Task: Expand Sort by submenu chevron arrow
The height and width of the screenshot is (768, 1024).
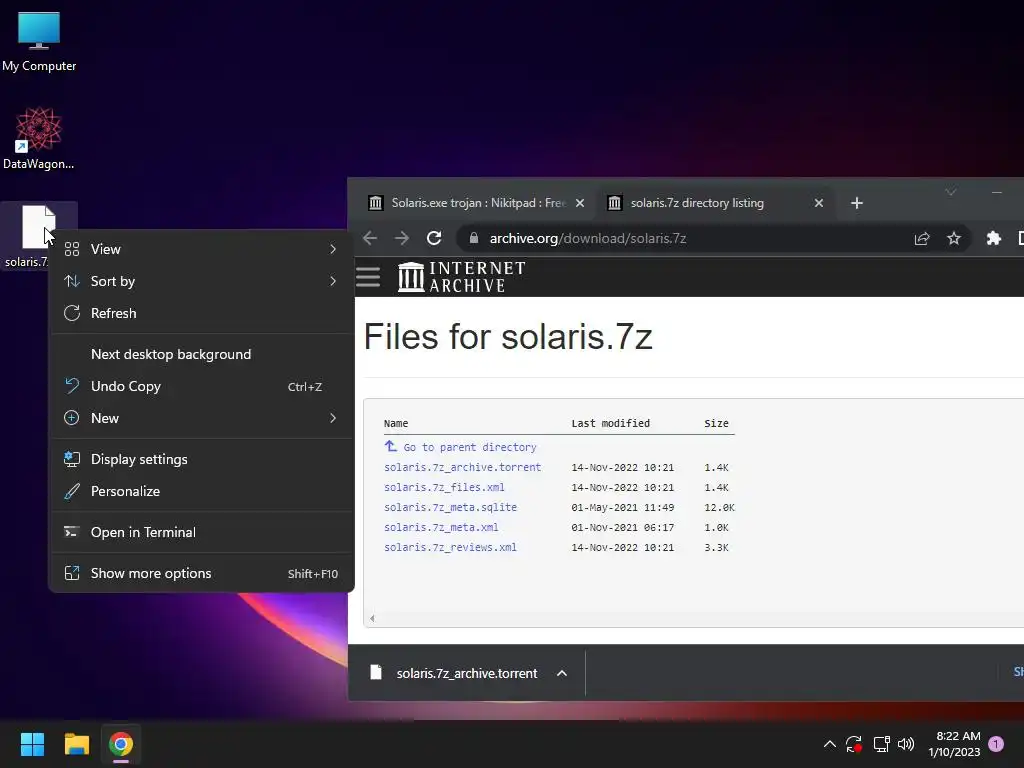Action: click(333, 281)
